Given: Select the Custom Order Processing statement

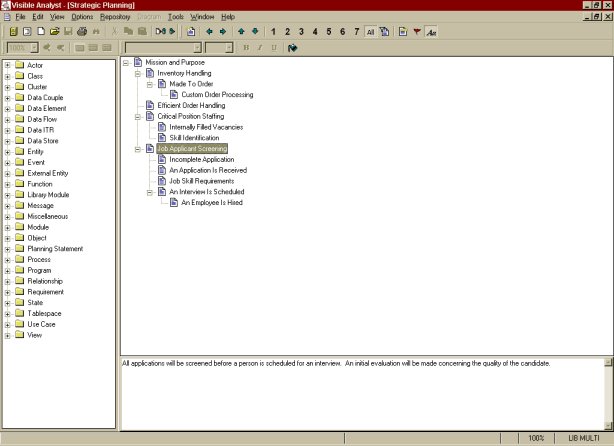Looking at the screenshot, I should click(x=217, y=95).
